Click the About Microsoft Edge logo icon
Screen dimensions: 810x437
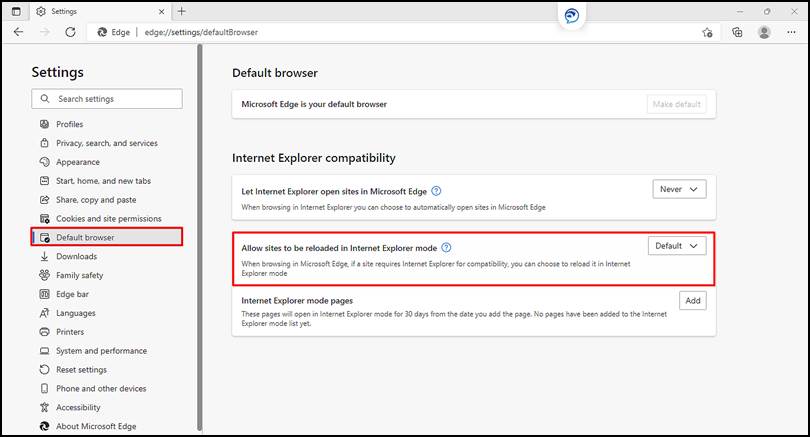[x=44, y=426]
